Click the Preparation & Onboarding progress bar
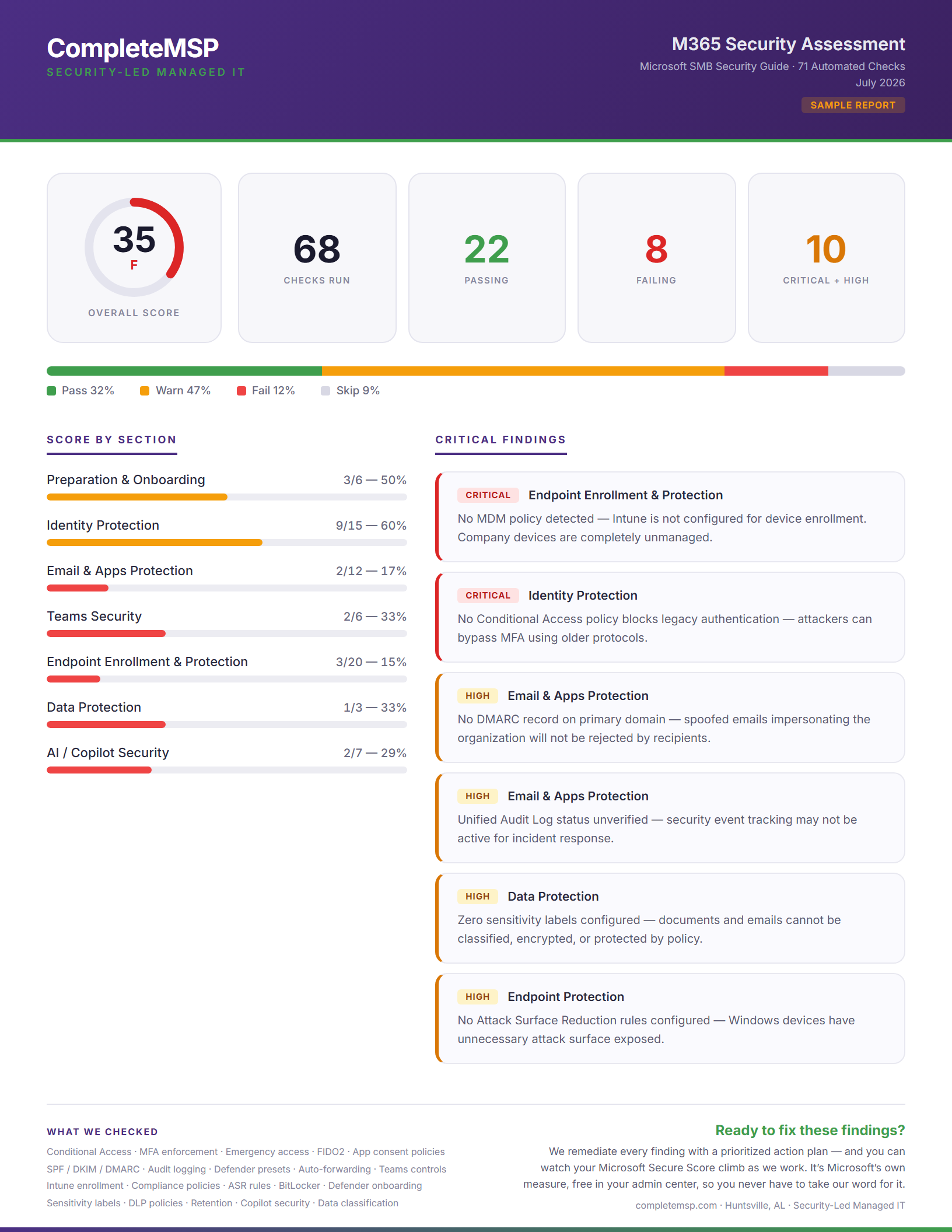The height and width of the screenshot is (1232, 952). pyautogui.click(x=227, y=497)
